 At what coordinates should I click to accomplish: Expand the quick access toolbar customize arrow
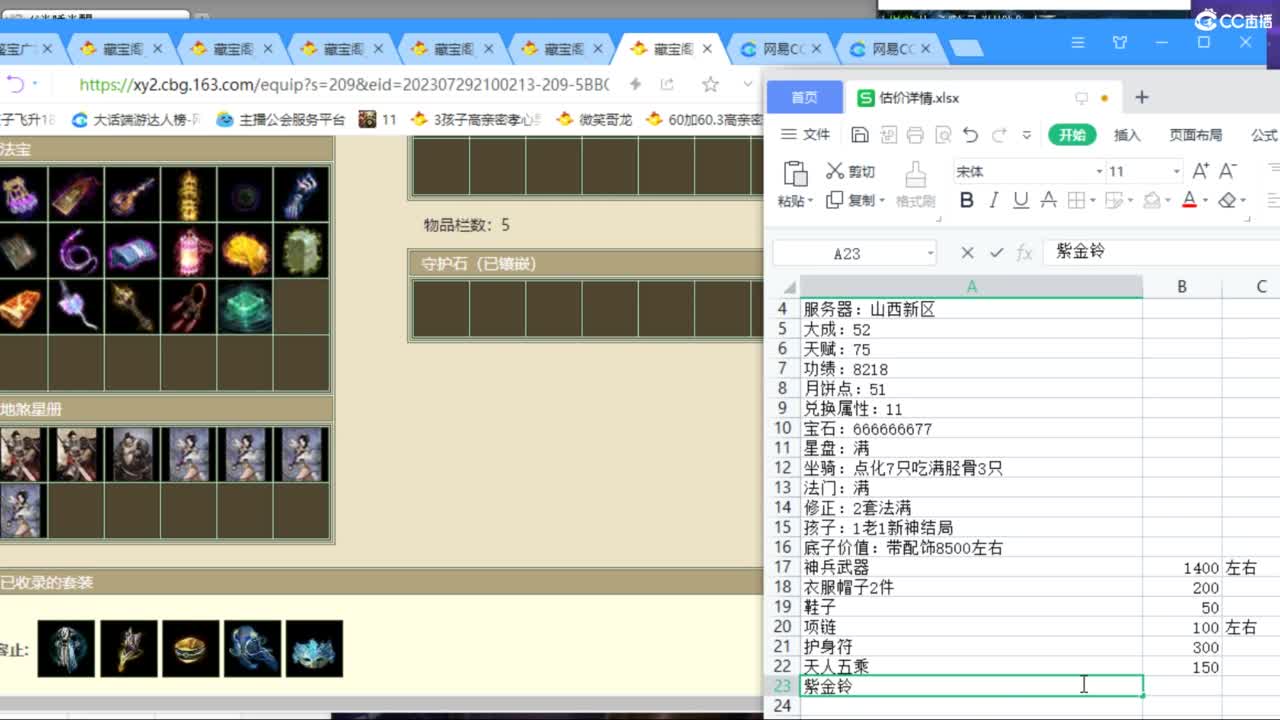pos(1026,135)
